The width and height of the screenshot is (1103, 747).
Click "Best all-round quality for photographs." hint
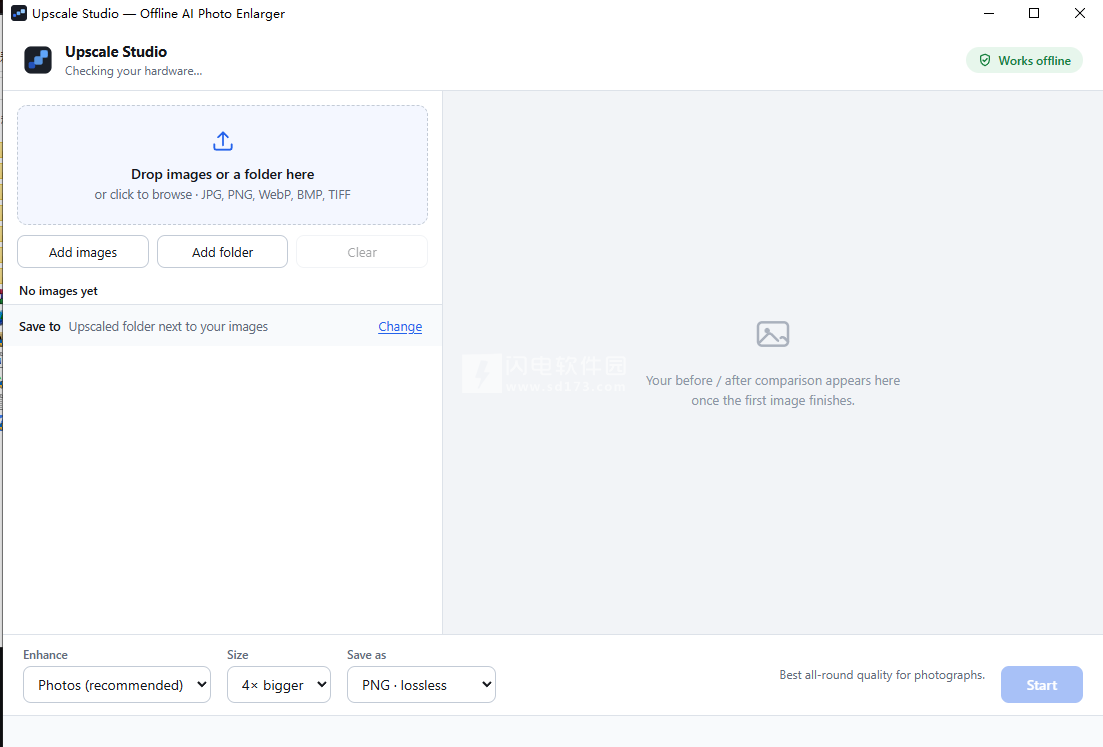click(882, 675)
